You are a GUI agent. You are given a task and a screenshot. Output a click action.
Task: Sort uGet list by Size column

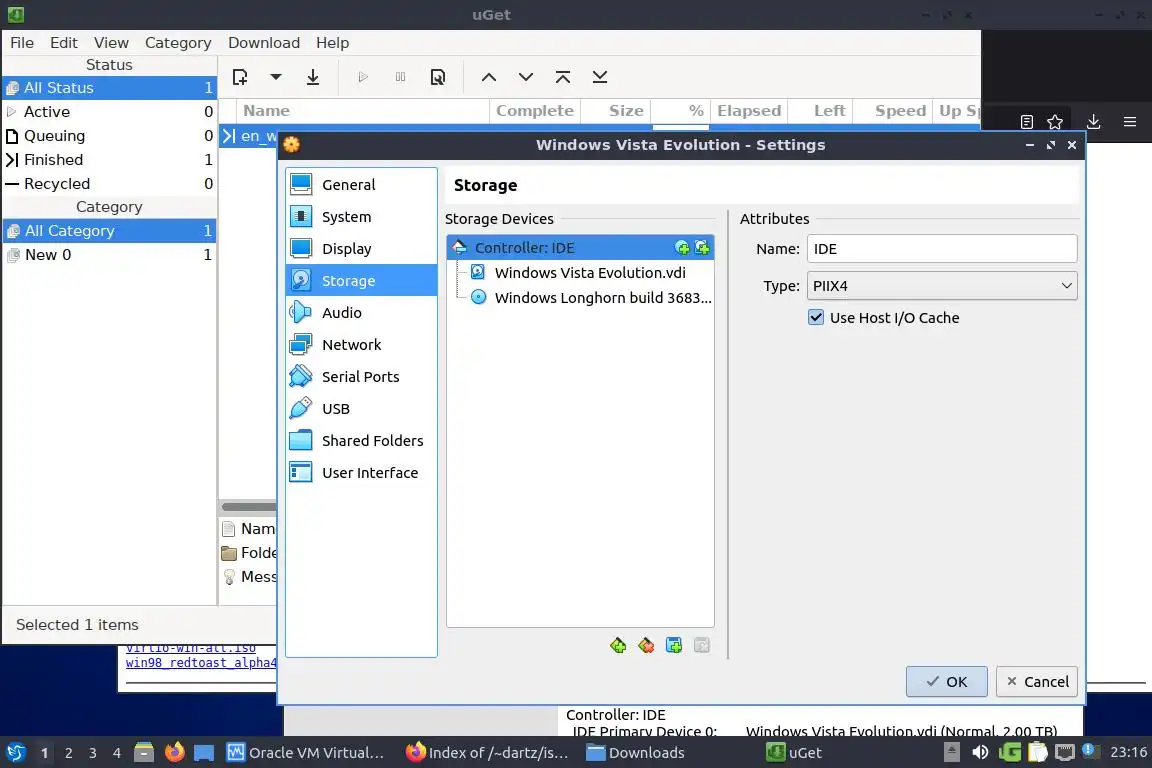[x=616, y=110]
